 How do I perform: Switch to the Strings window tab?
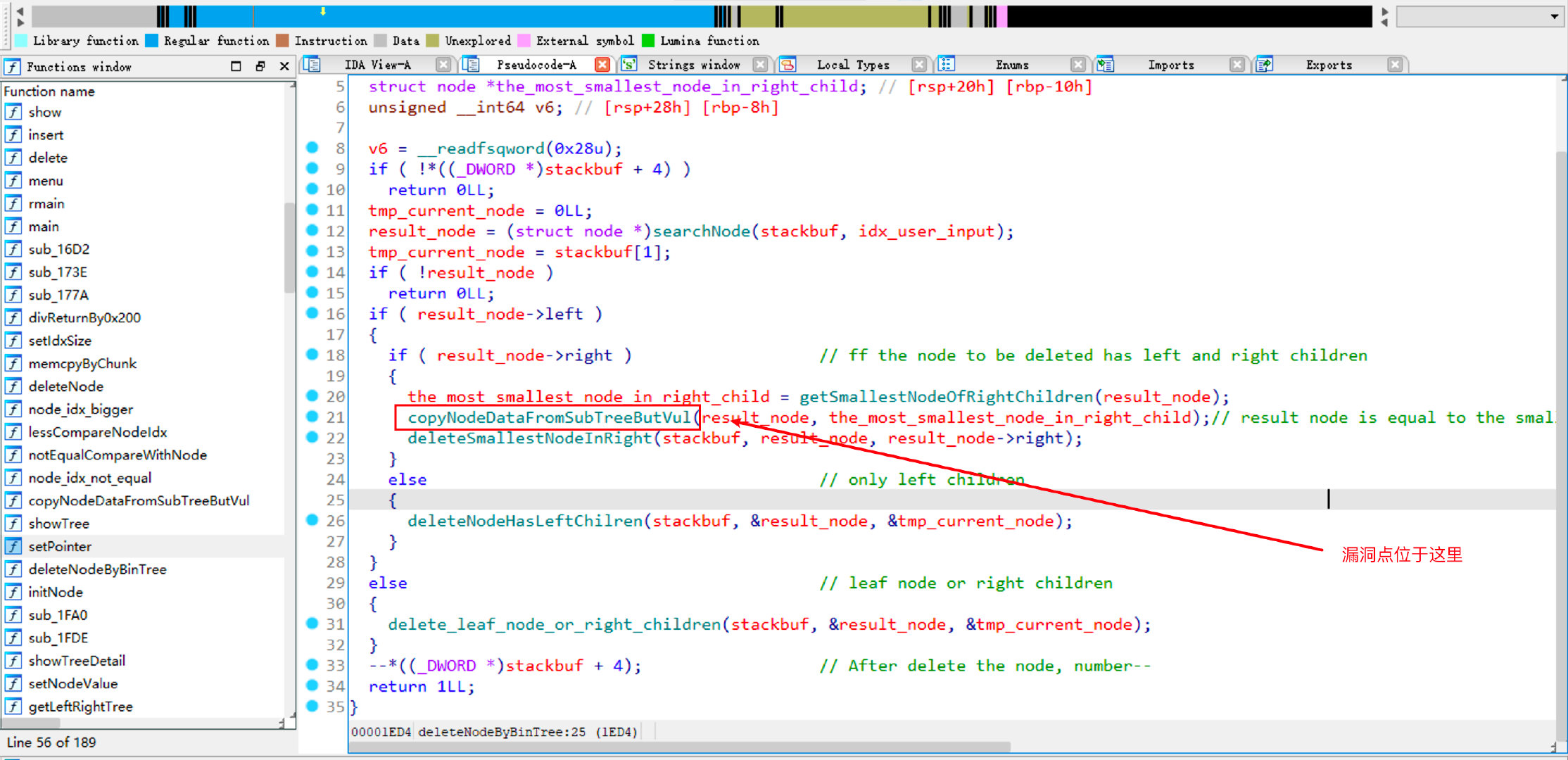pos(693,65)
